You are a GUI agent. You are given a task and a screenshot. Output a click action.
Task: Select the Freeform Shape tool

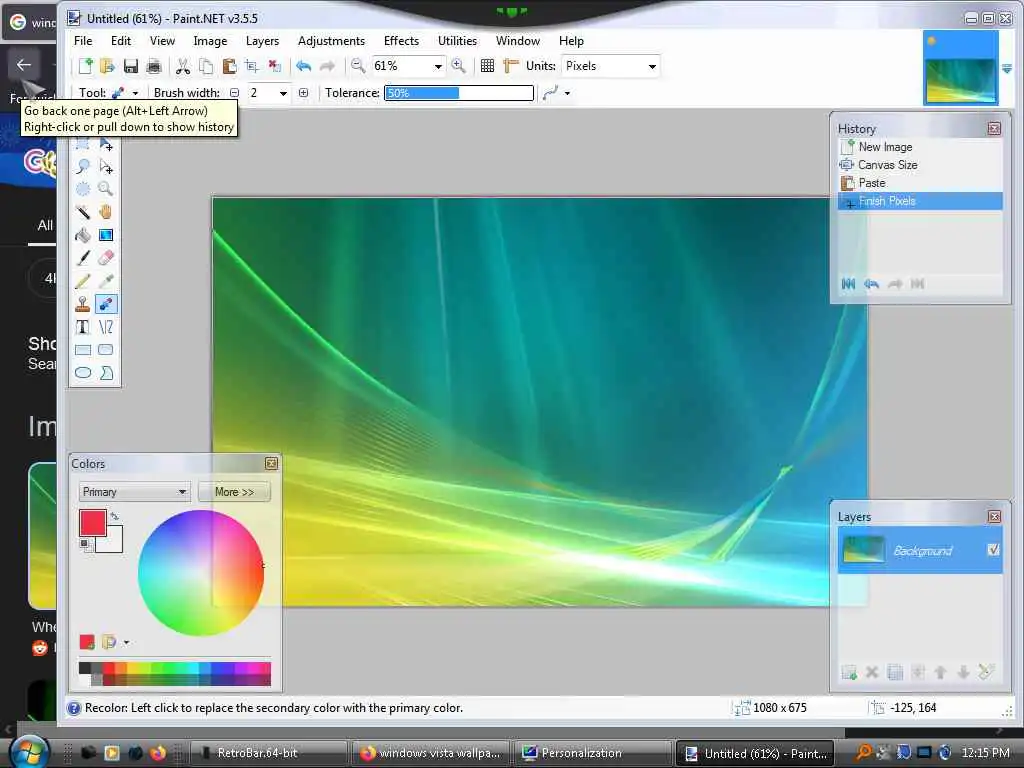[106, 373]
